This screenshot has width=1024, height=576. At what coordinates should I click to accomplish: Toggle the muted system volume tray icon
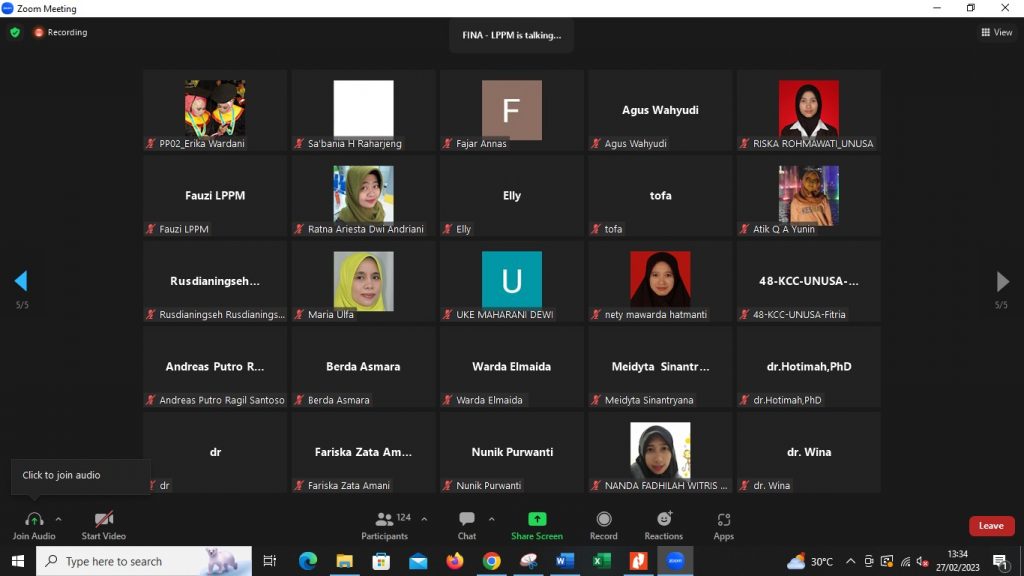coord(923,561)
